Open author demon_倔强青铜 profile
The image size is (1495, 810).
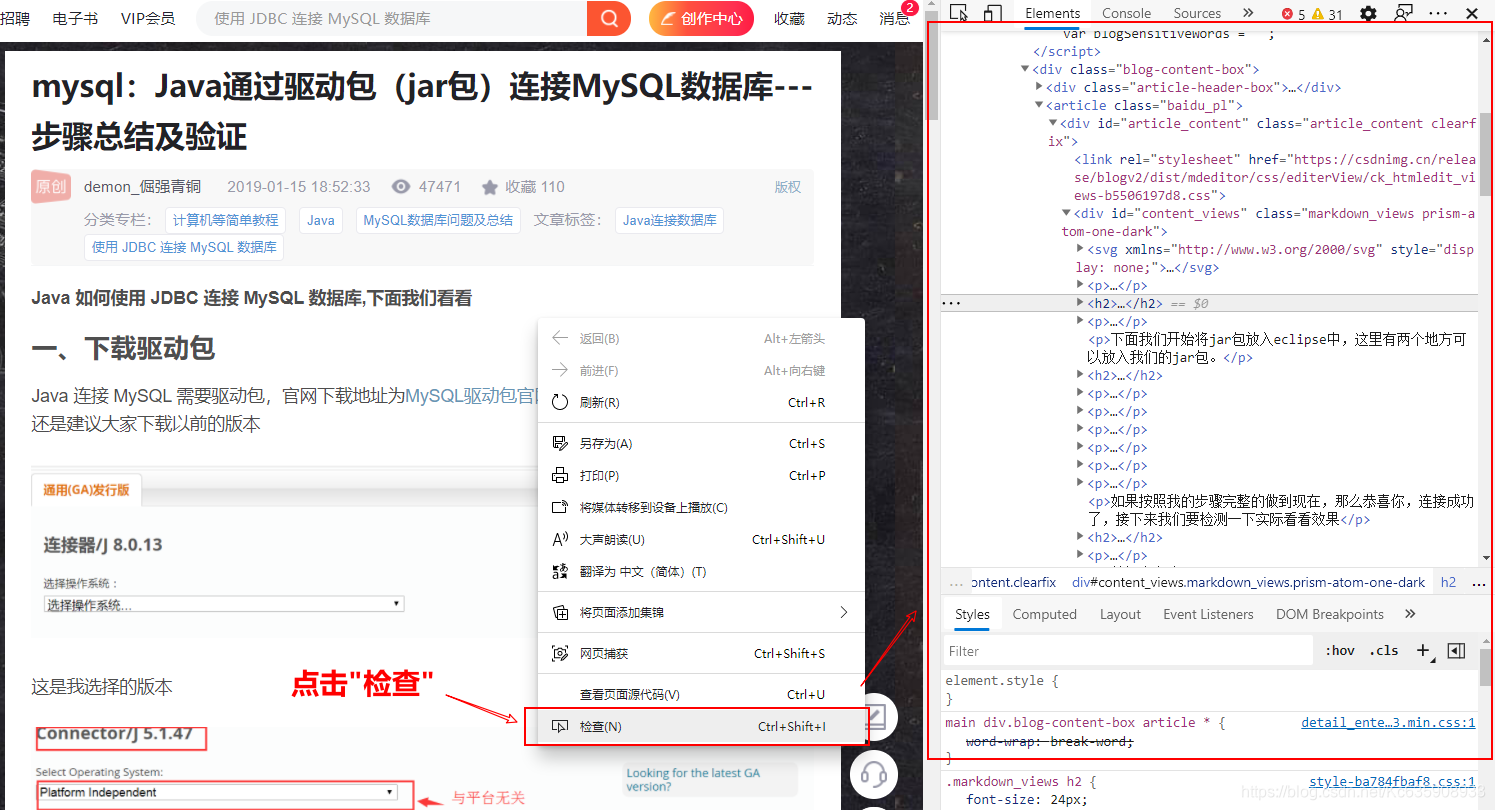[x=142, y=186]
